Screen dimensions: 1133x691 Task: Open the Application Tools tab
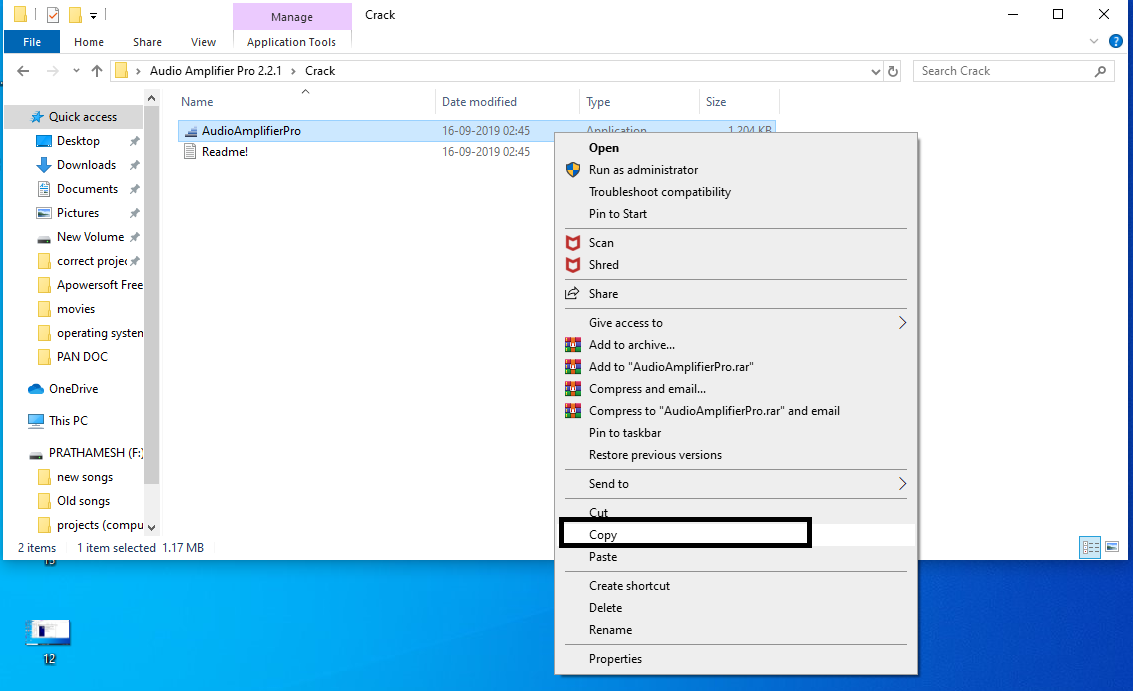click(291, 42)
